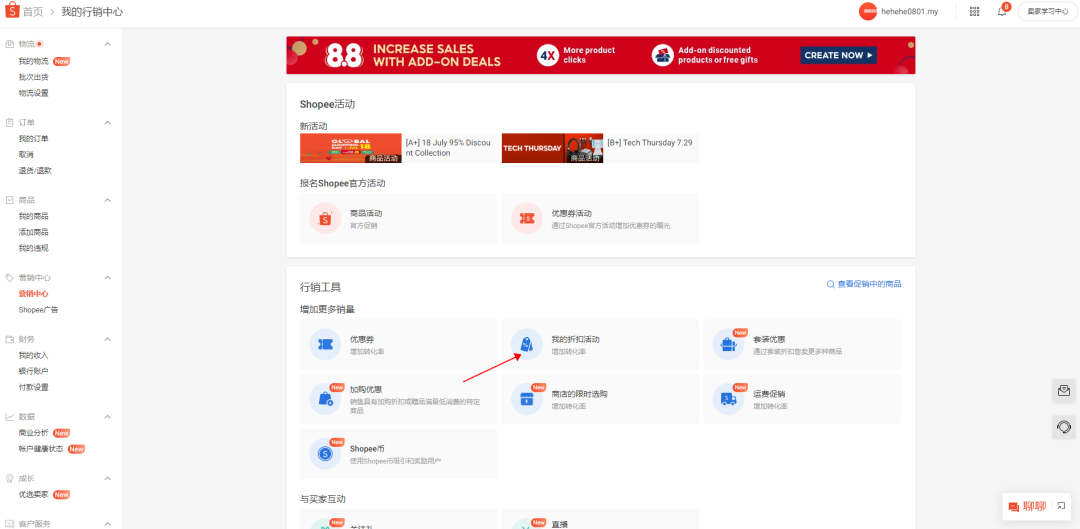This screenshot has height=529, width=1080.
Task: Collapse the 营销中心 sidebar section
Action: tap(107, 278)
